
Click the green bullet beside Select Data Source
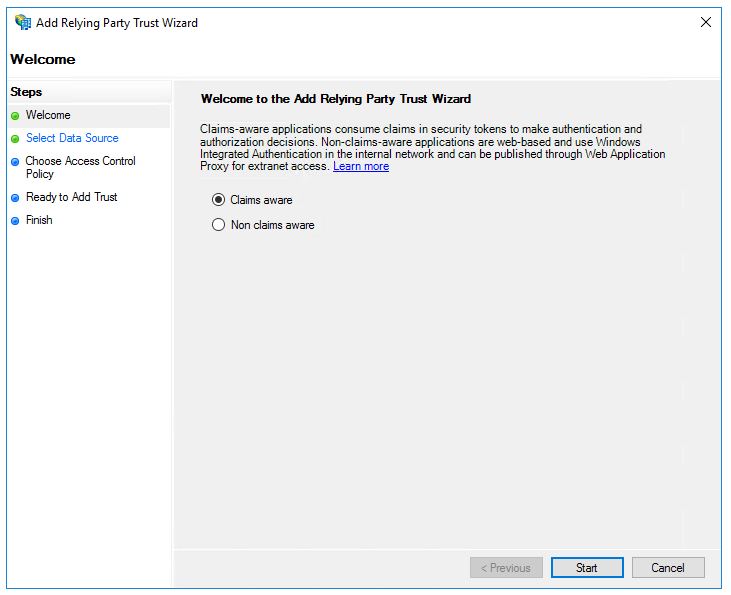(x=15, y=139)
